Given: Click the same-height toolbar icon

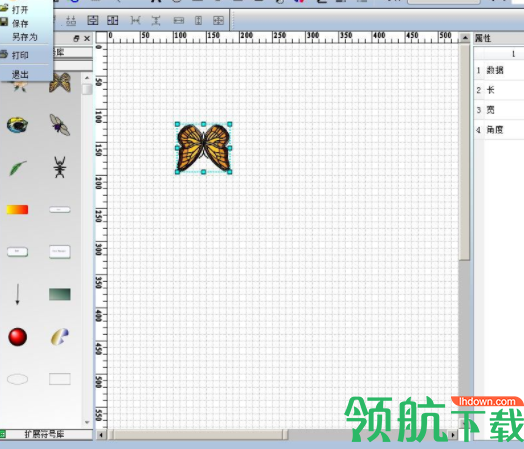Looking at the screenshot, I should [198, 21].
